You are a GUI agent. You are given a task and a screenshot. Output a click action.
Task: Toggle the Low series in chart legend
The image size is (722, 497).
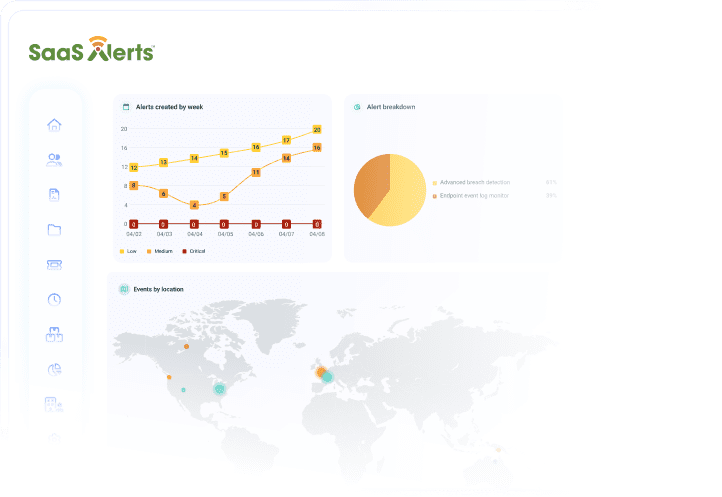128,251
